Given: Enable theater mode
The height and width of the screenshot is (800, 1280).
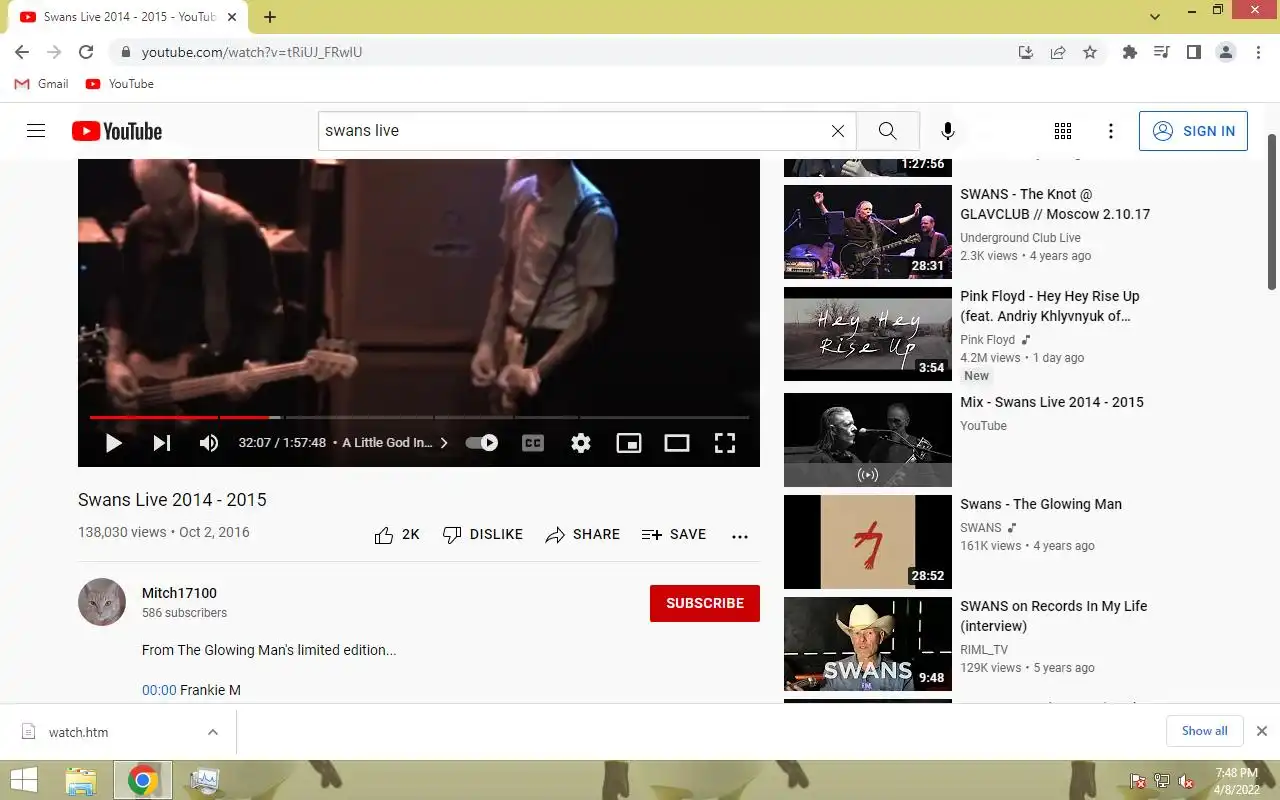Looking at the screenshot, I should (677, 443).
